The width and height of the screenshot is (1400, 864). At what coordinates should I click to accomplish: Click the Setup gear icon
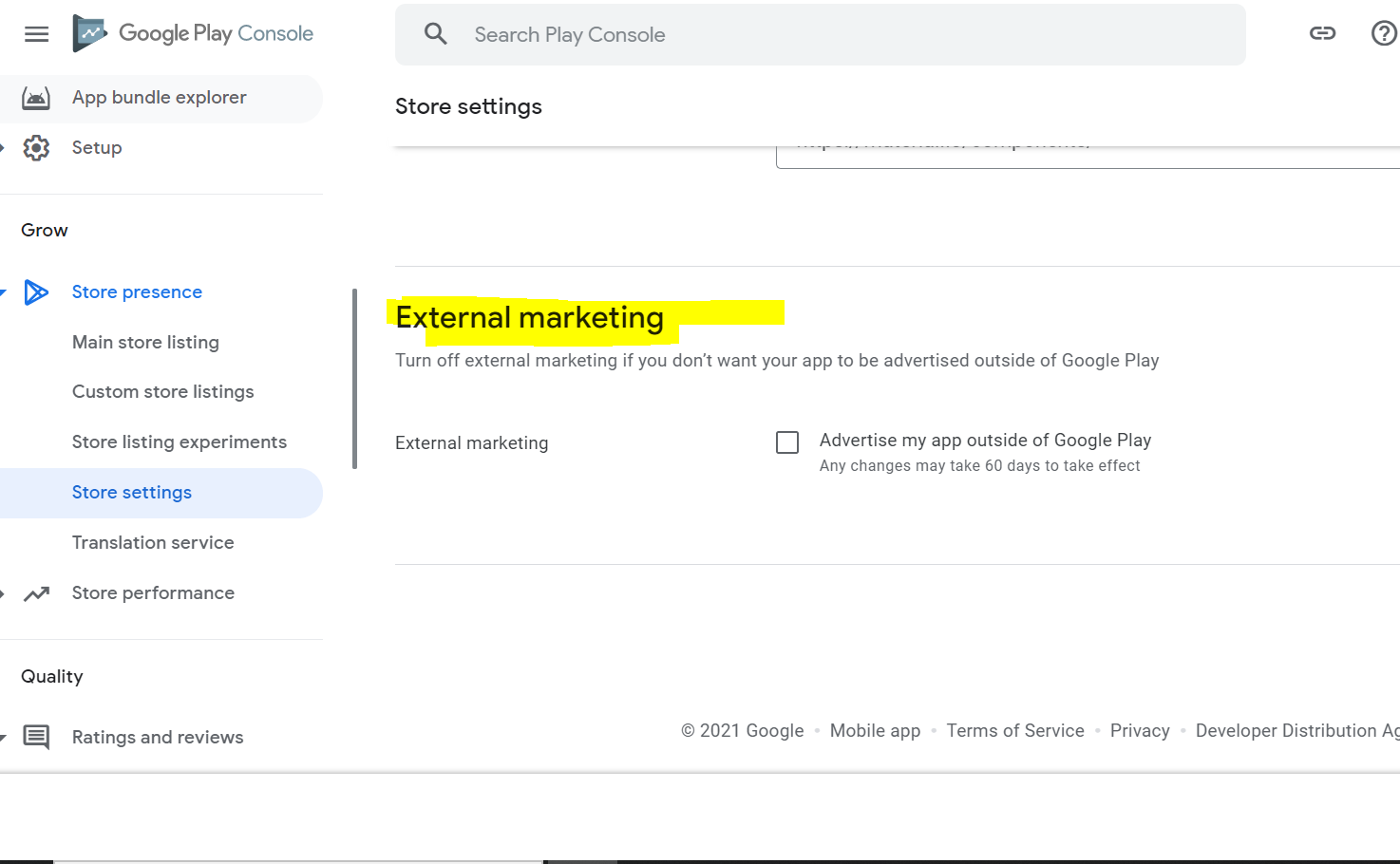coord(36,148)
